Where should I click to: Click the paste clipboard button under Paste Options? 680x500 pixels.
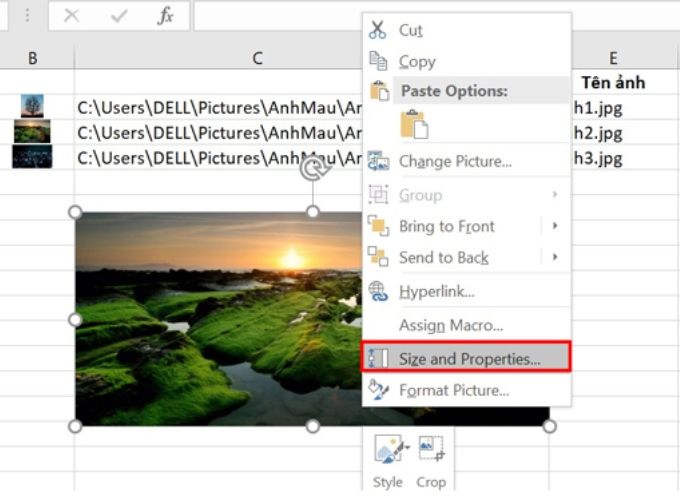414,124
